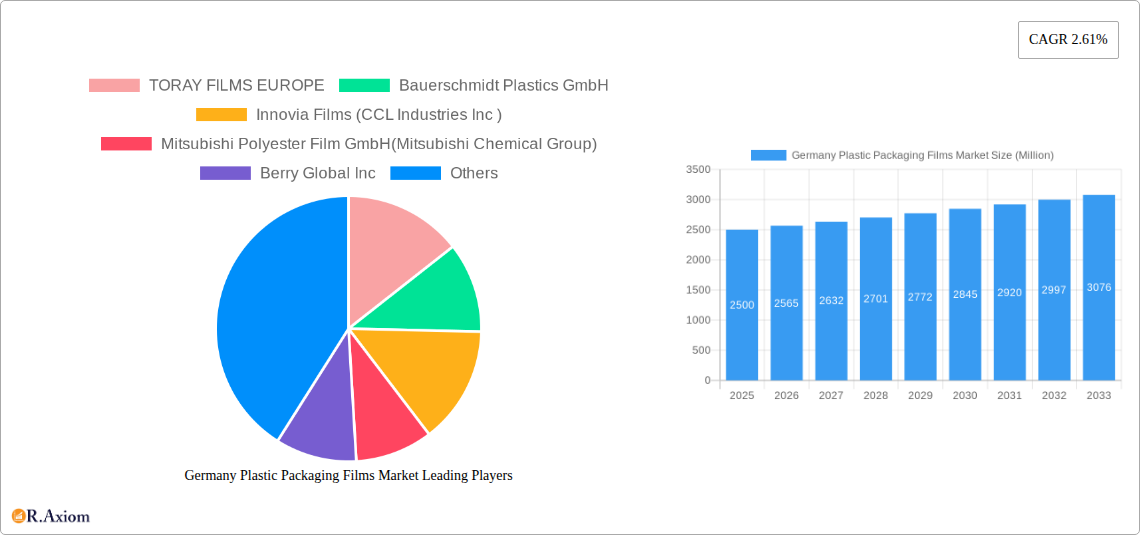Click the 2031 bar showing 2920

(1010, 292)
